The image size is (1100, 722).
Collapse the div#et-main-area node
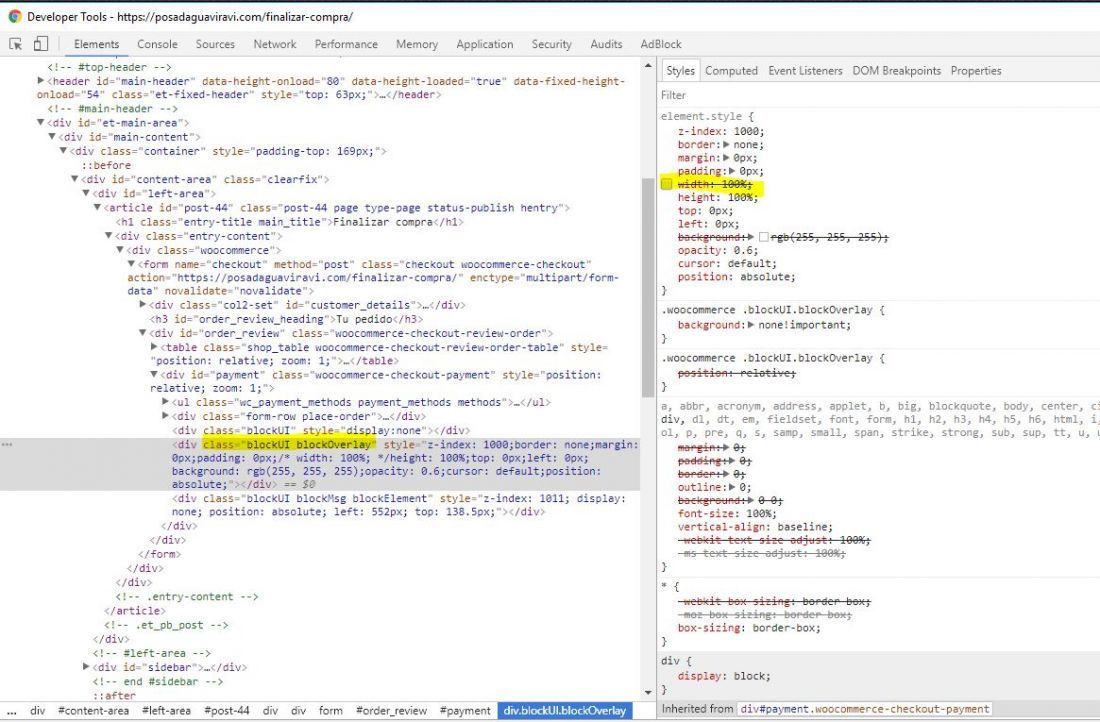coord(41,123)
